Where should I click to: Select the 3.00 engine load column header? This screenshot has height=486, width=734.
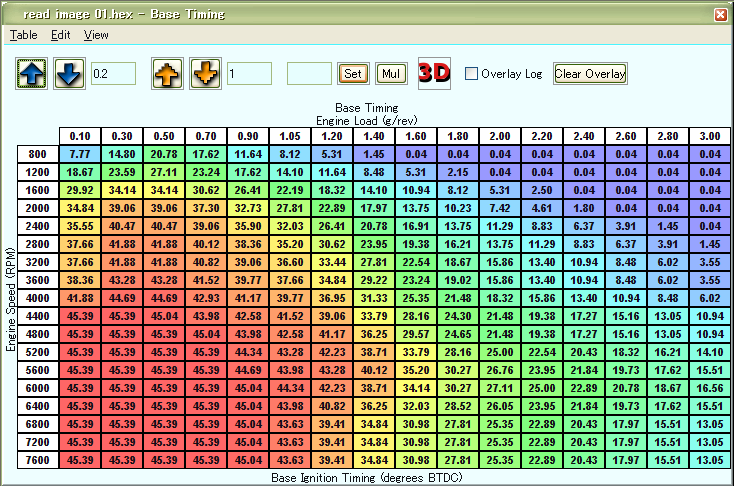[x=711, y=136]
